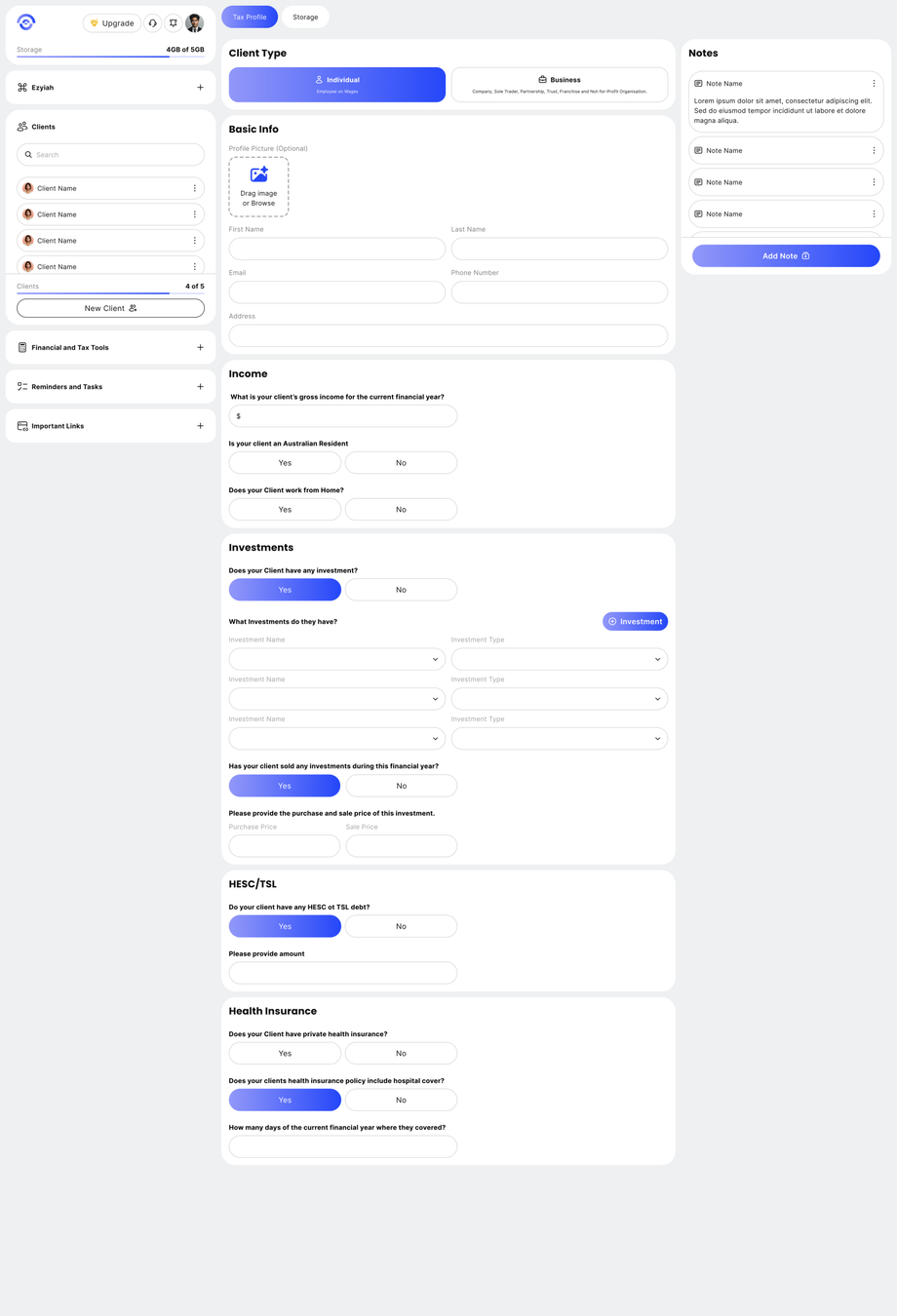Expand the Reminders and Tasks section
This screenshot has width=897, height=1316.
pyautogui.click(x=201, y=387)
